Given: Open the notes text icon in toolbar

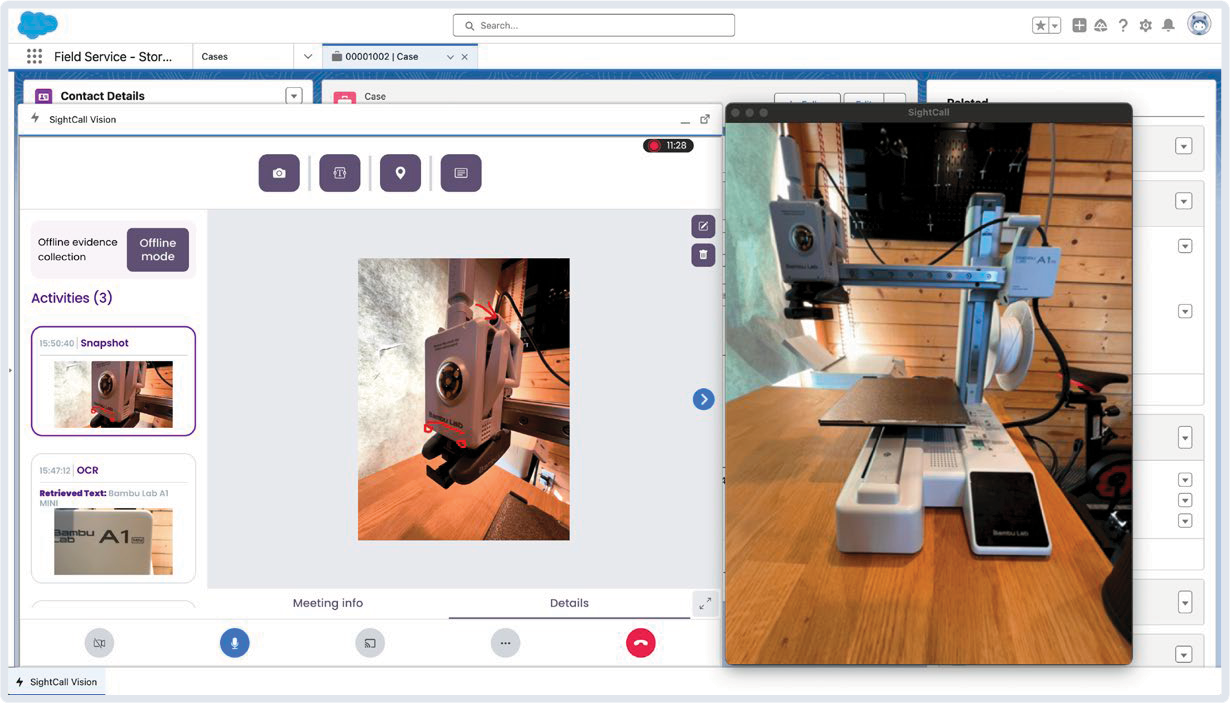Looking at the screenshot, I should (x=460, y=173).
